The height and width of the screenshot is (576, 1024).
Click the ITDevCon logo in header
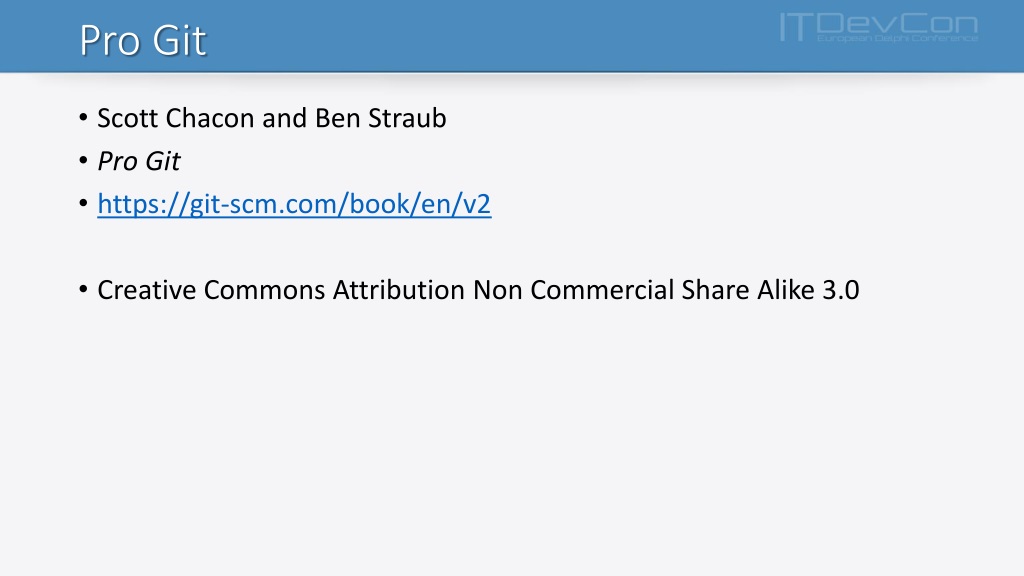pyautogui.click(x=879, y=27)
